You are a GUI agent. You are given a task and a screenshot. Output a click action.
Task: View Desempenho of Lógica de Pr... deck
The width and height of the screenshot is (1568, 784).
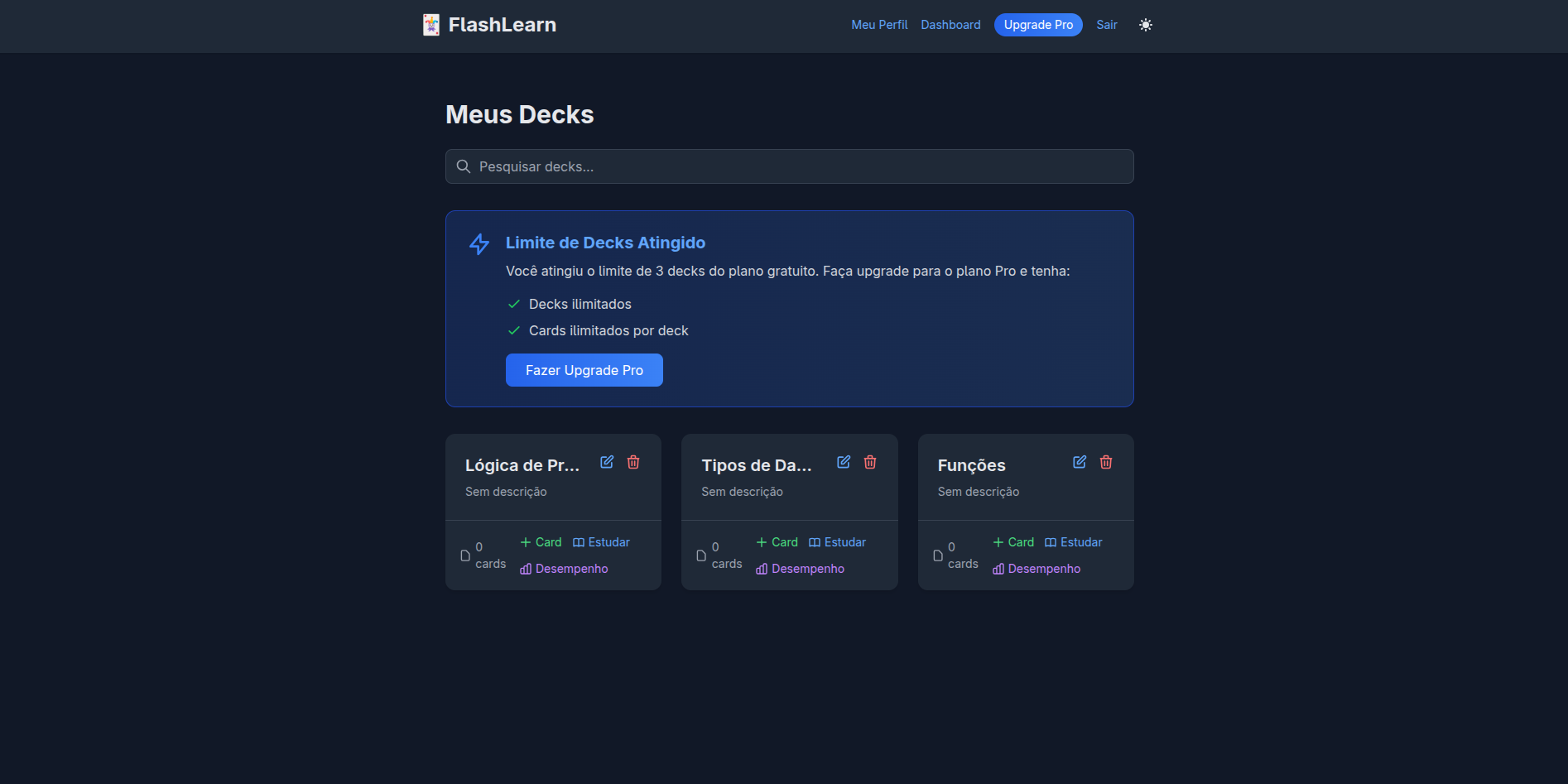coord(564,569)
